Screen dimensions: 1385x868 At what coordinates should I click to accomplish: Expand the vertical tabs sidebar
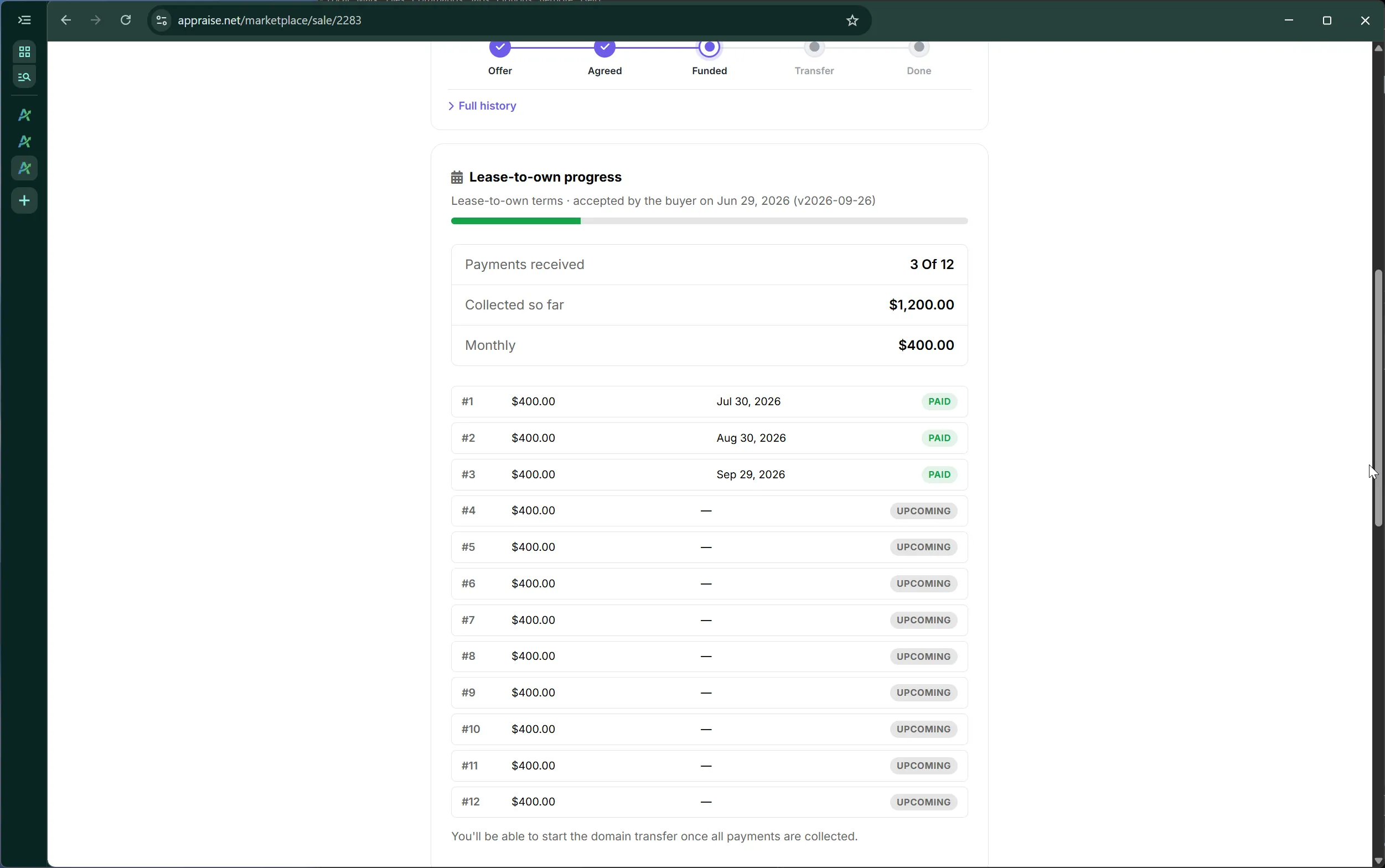tap(24, 20)
